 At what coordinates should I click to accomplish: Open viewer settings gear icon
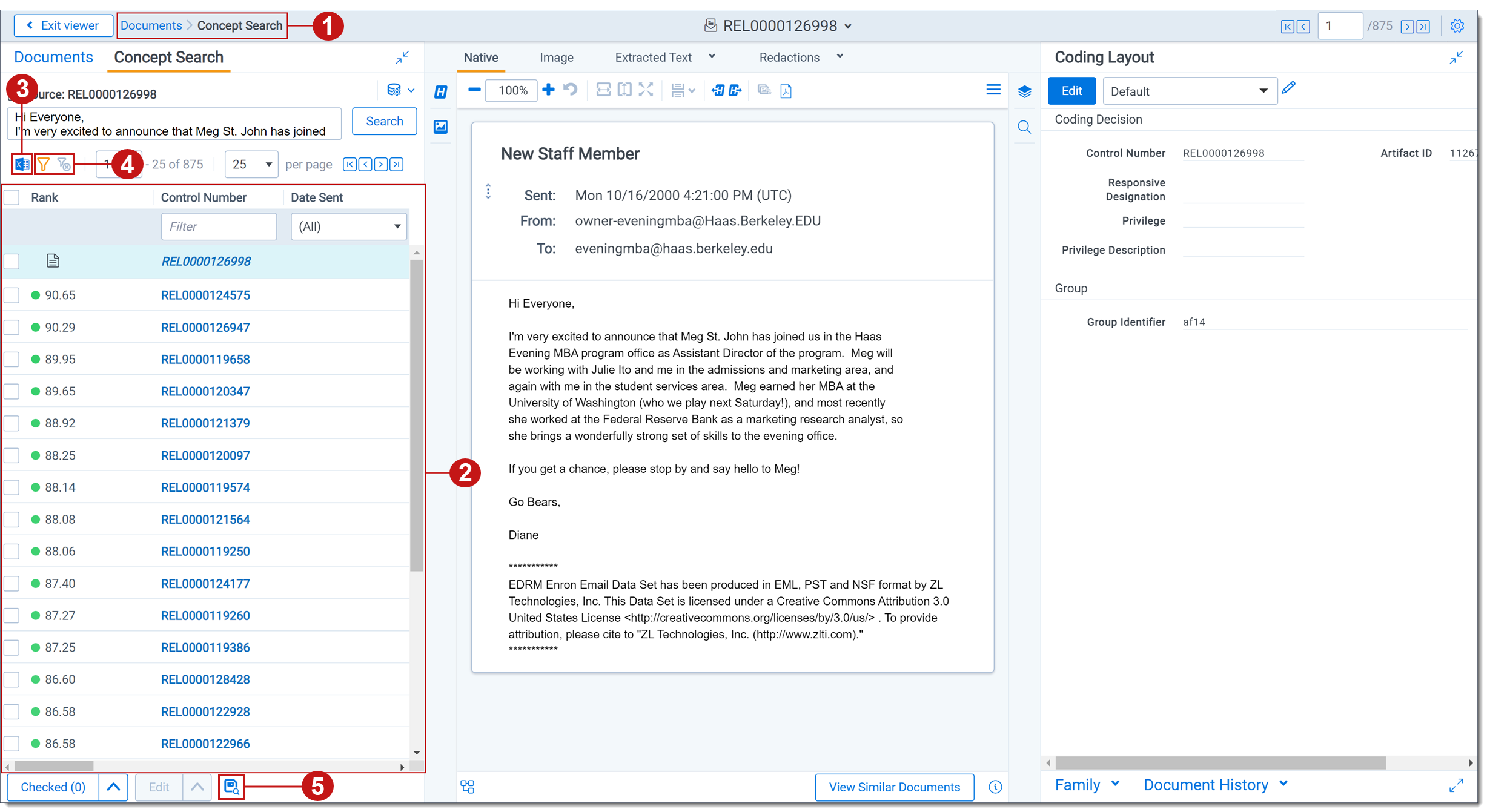[1457, 26]
